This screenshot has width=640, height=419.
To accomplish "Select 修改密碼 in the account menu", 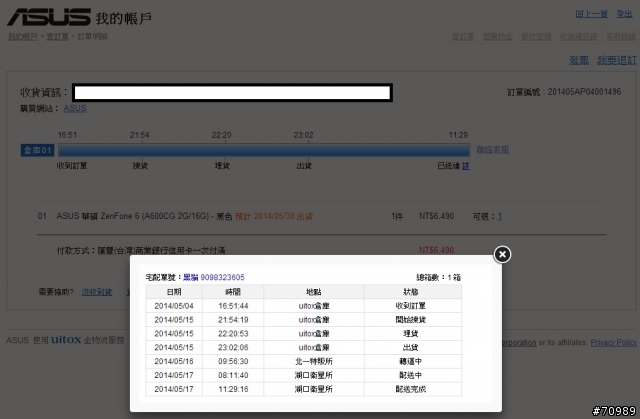I will click(x=536, y=37).
